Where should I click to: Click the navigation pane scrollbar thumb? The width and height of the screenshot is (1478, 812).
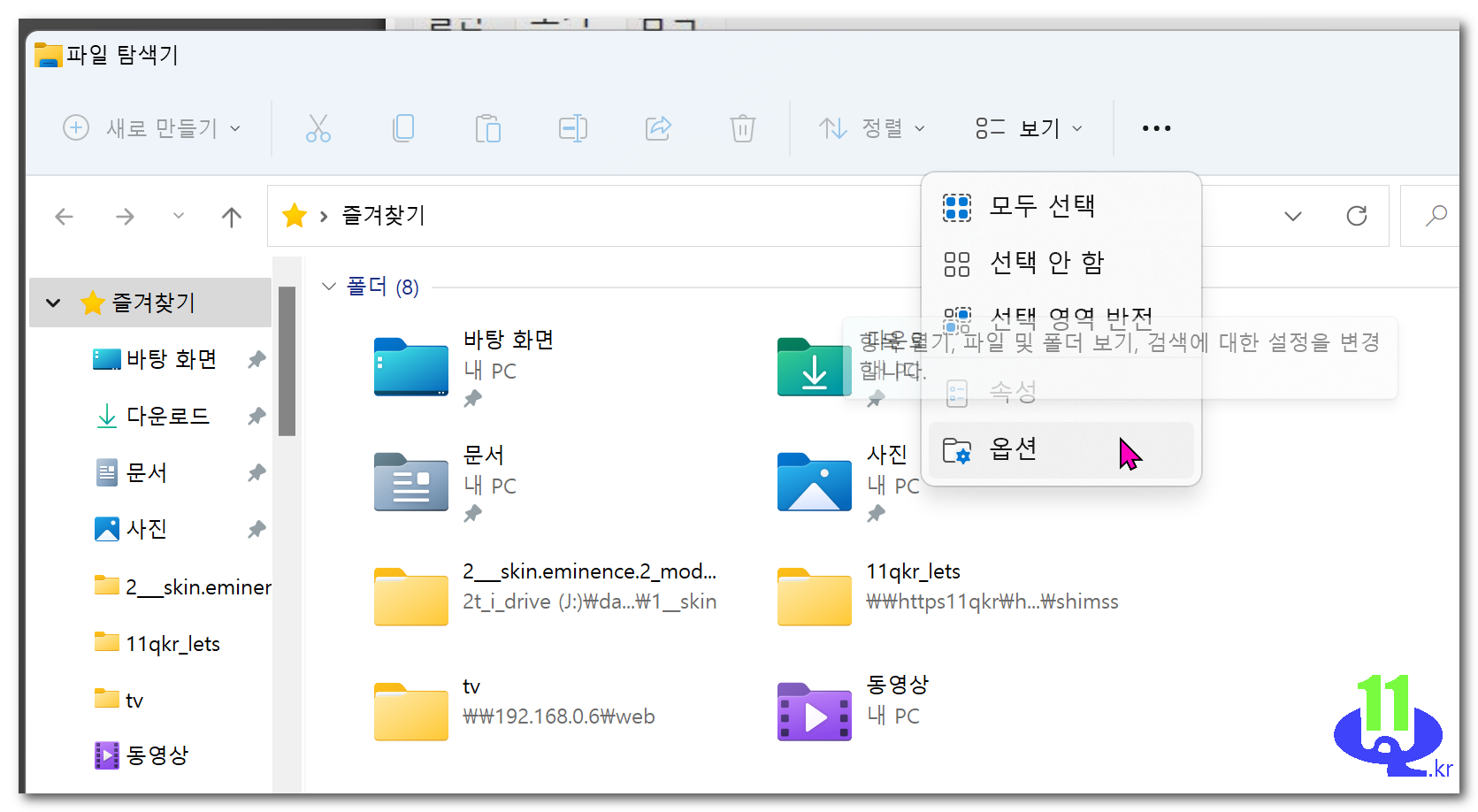coord(287,361)
